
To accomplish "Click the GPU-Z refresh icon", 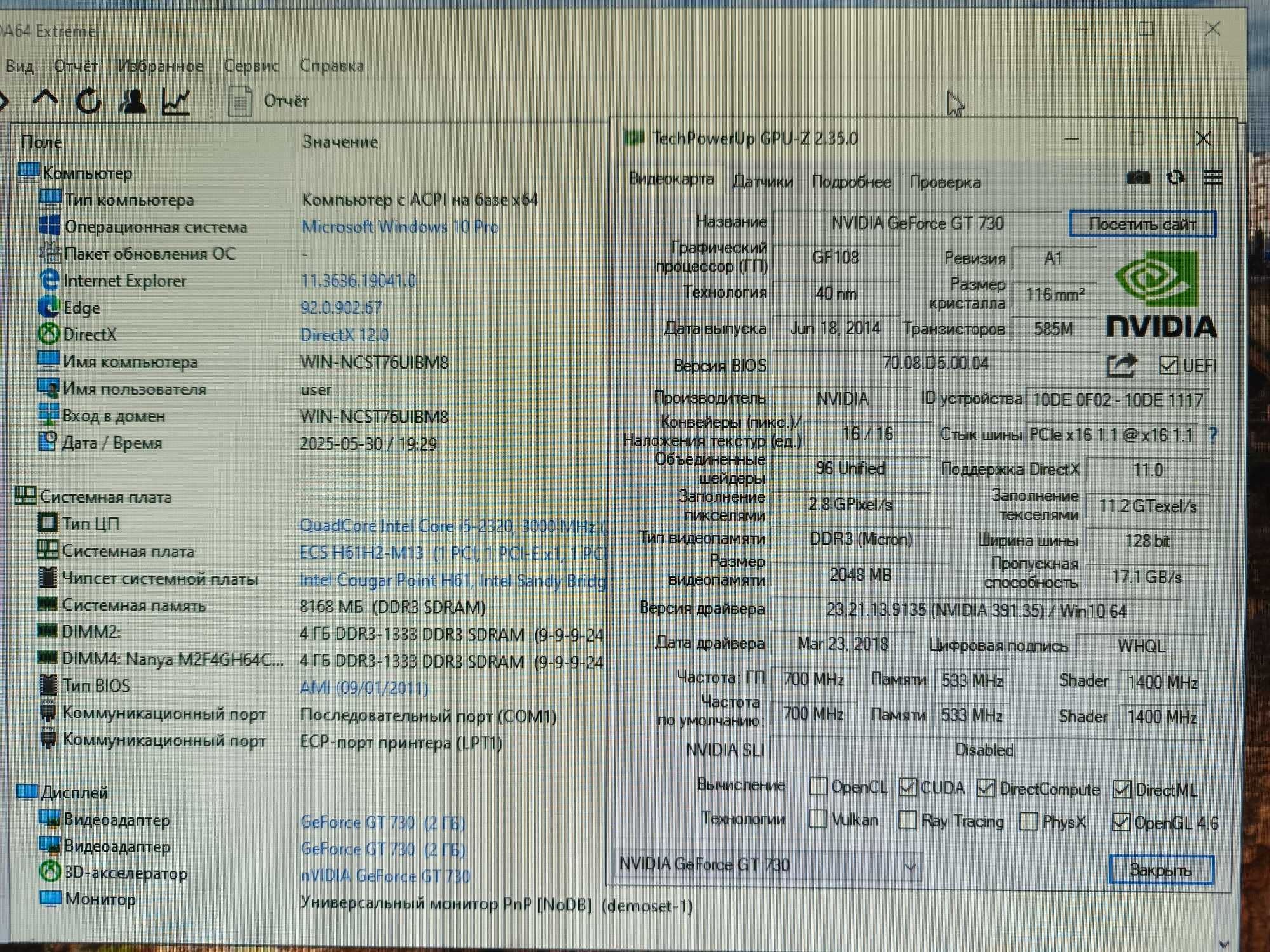I will [1175, 177].
